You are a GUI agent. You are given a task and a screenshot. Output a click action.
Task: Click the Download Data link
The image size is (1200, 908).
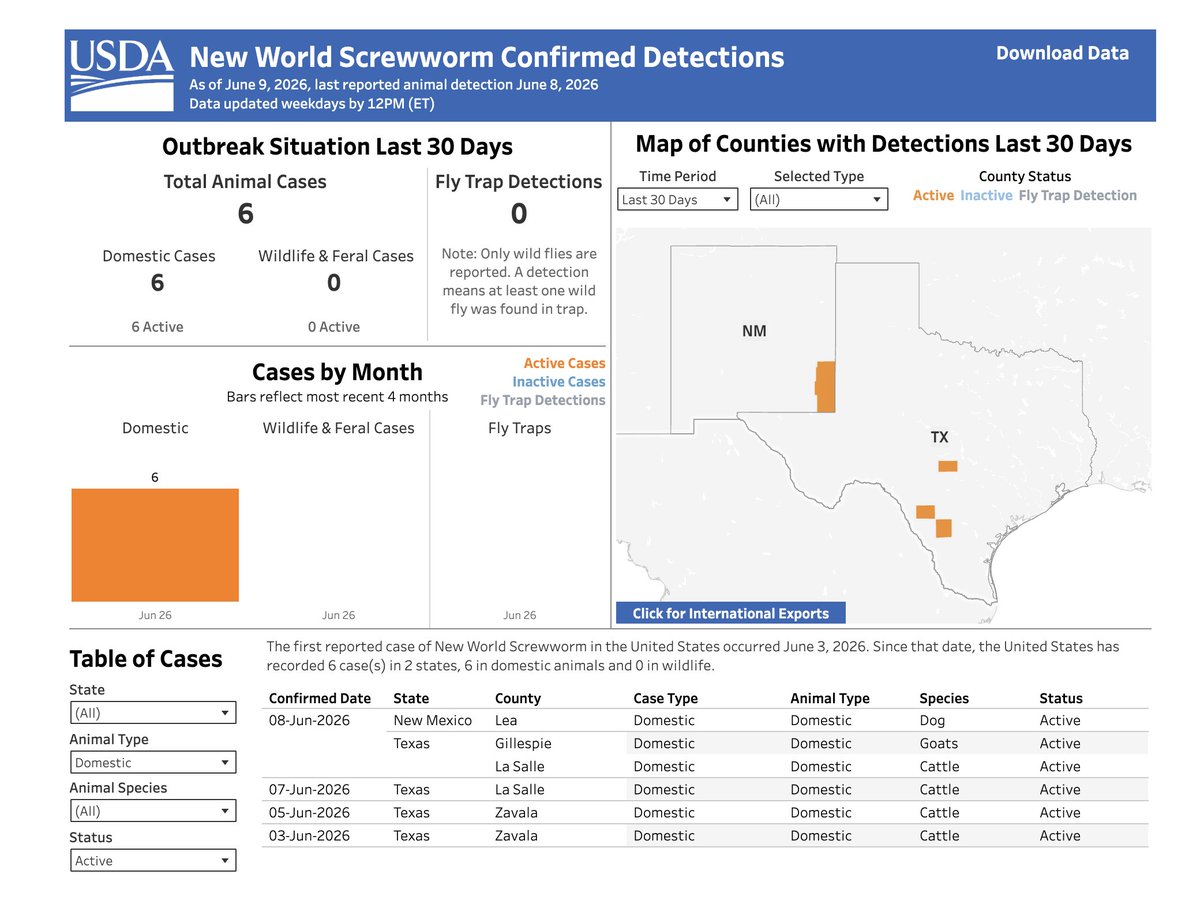point(1062,54)
